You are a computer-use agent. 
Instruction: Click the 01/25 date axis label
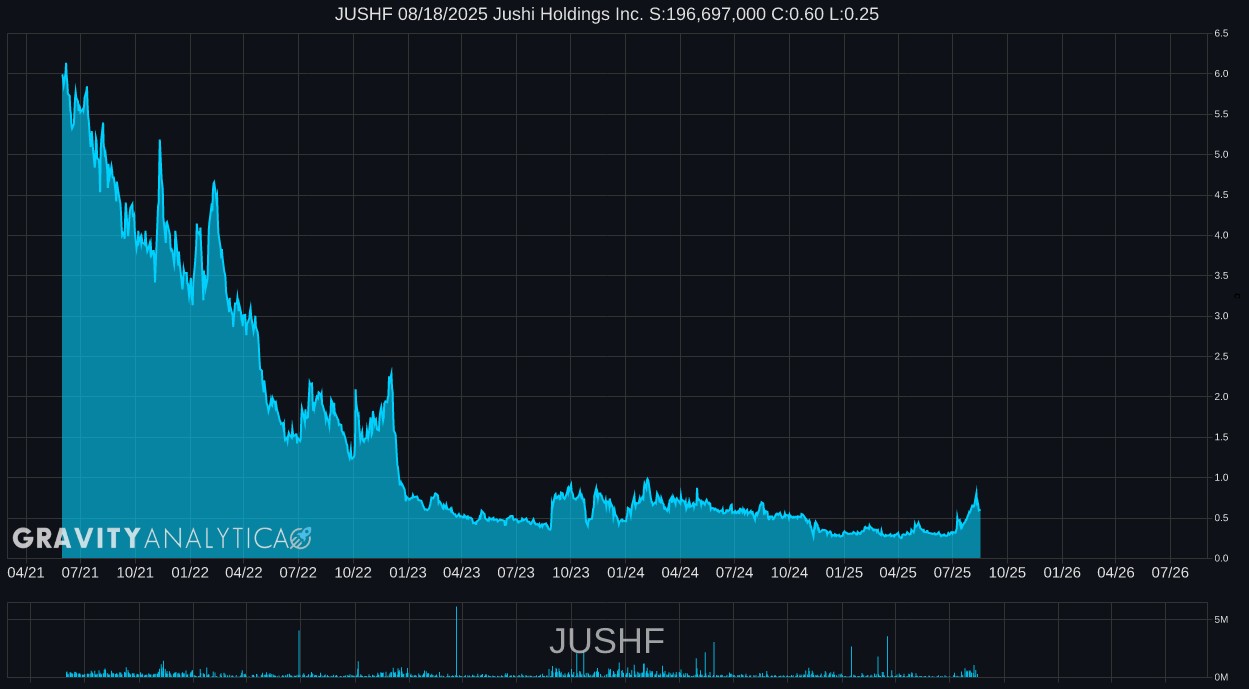coord(844,572)
